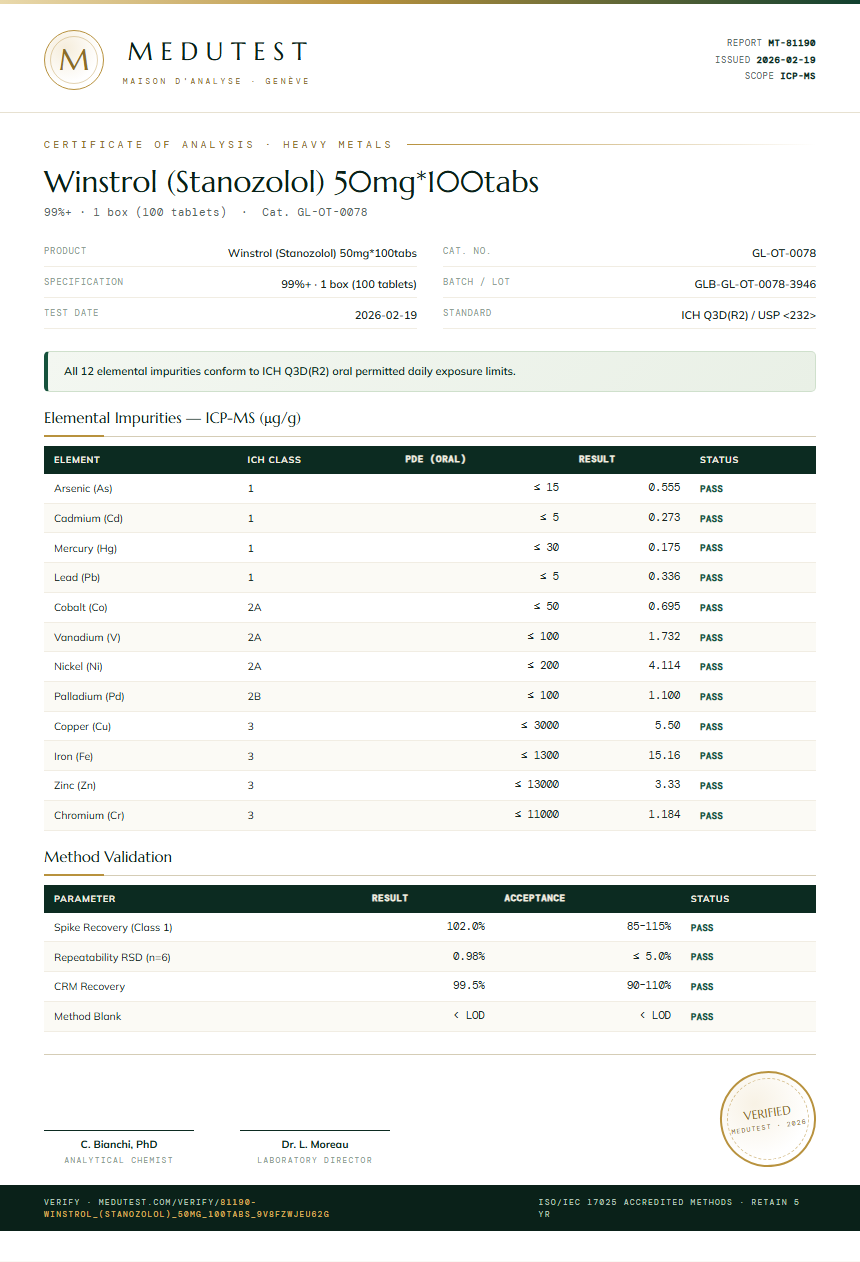
Task: Click the conformity summary banner text
Action: [x=290, y=371]
